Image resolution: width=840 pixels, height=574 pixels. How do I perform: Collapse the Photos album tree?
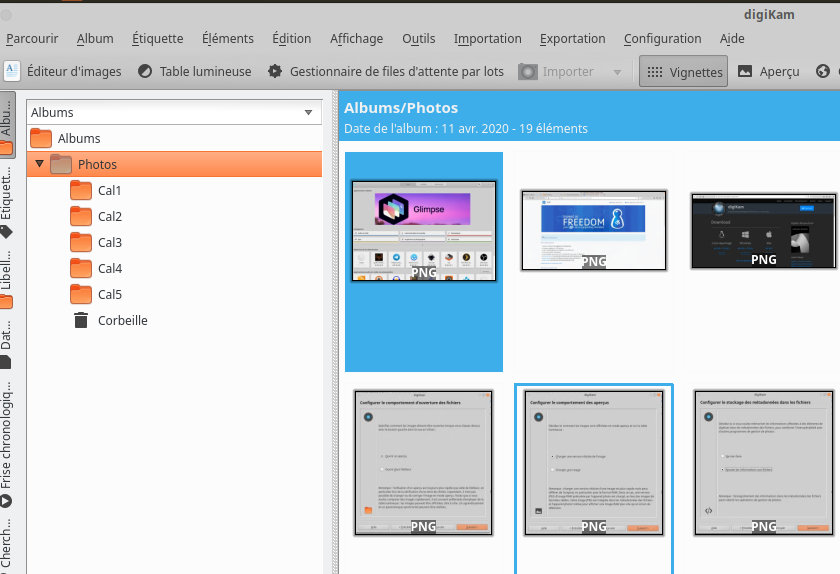tap(39, 163)
